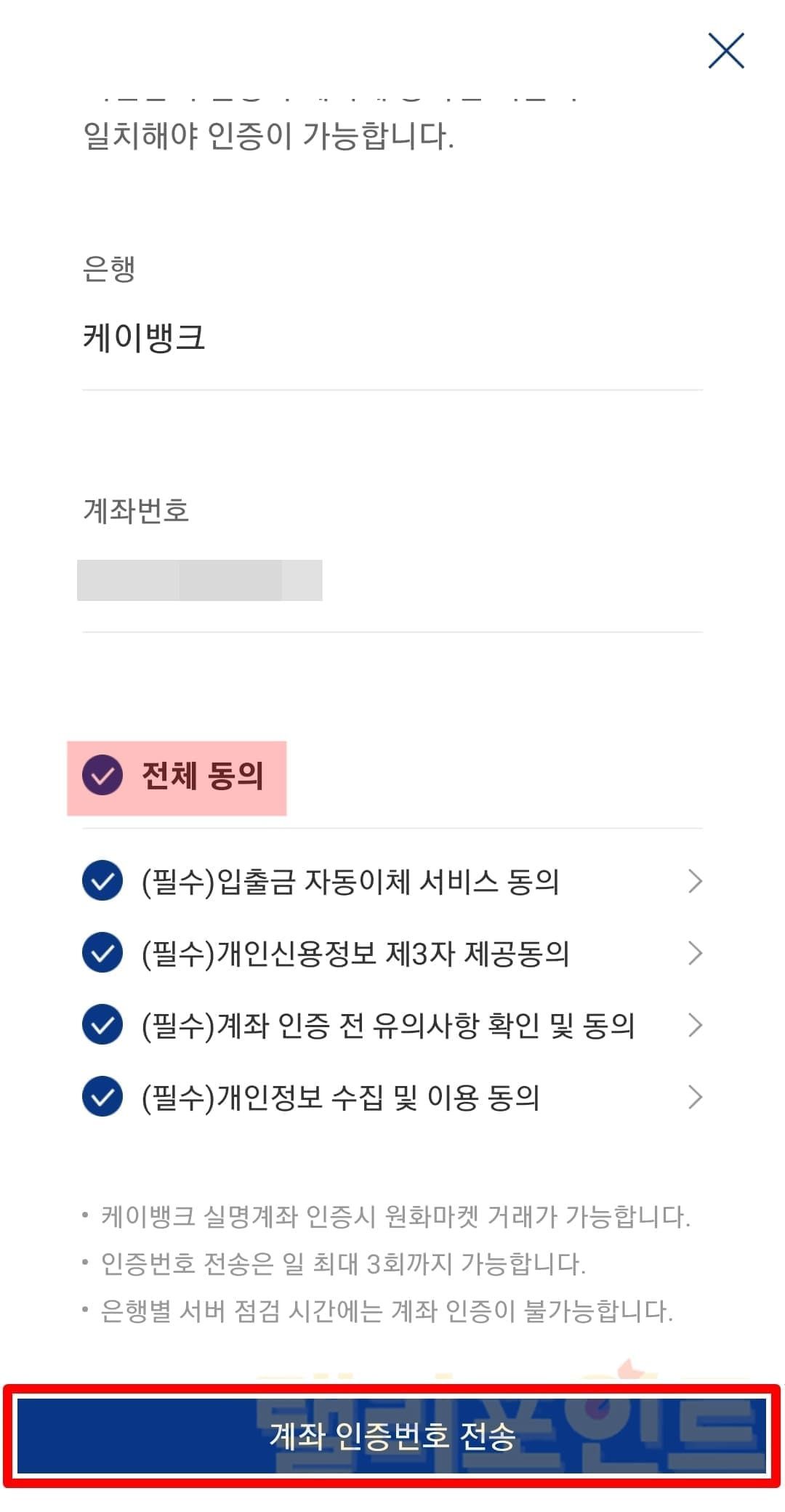Uncheck the 입출금 자동이체 서비스 동의 checkmark
The image size is (785, 1512).
[x=102, y=881]
